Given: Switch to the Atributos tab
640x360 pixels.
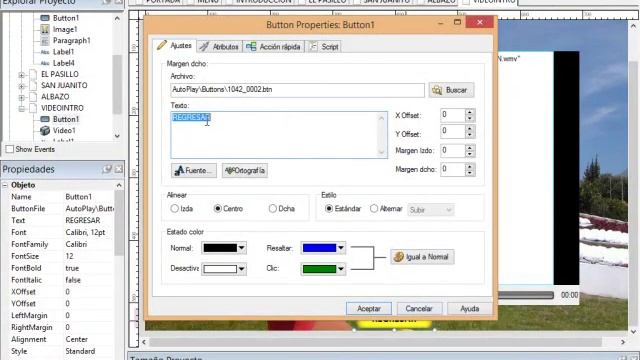Looking at the screenshot, I should click(x=220, y=47).
